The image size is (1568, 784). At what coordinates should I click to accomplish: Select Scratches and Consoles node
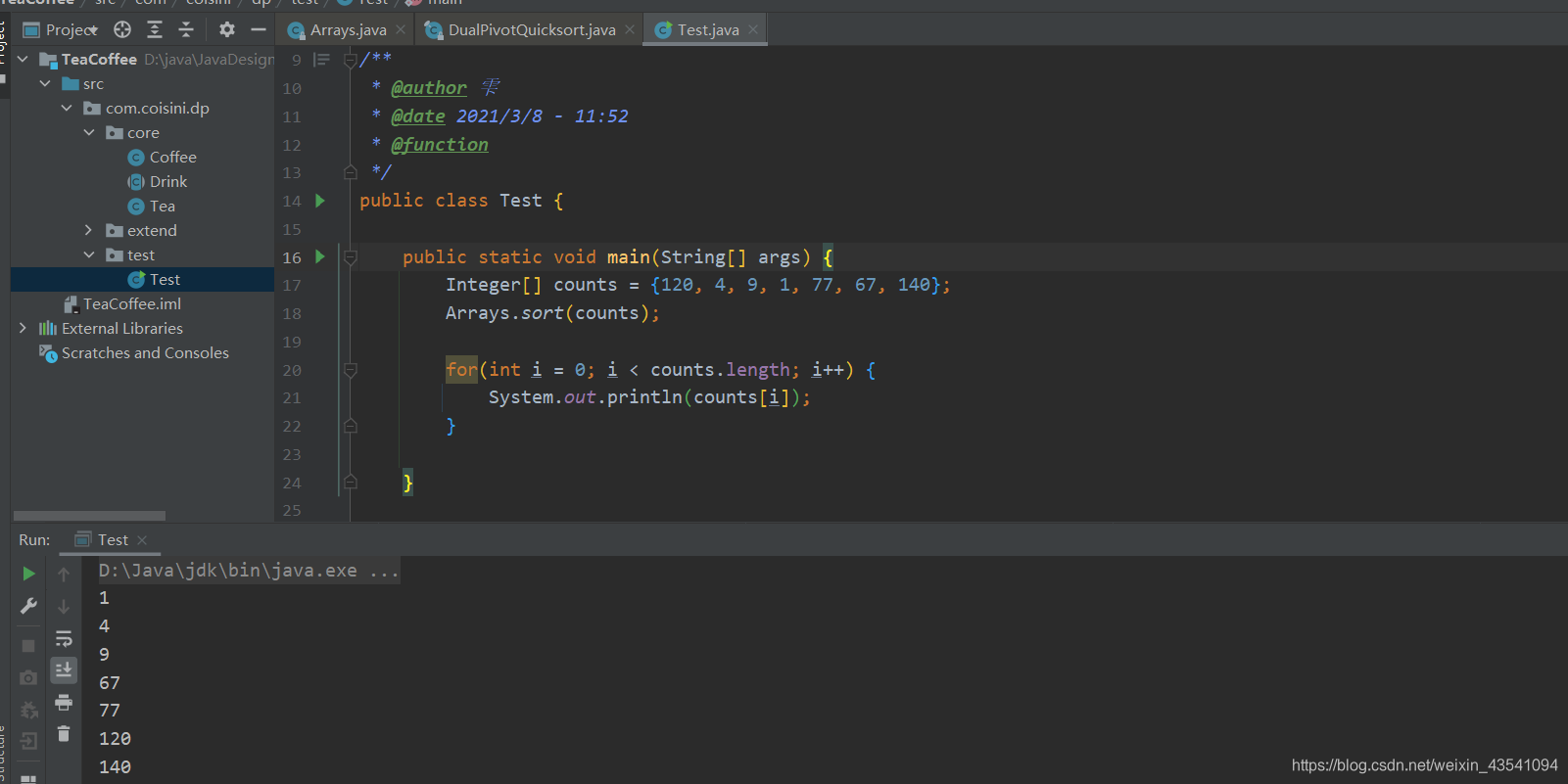pos(134,353)
